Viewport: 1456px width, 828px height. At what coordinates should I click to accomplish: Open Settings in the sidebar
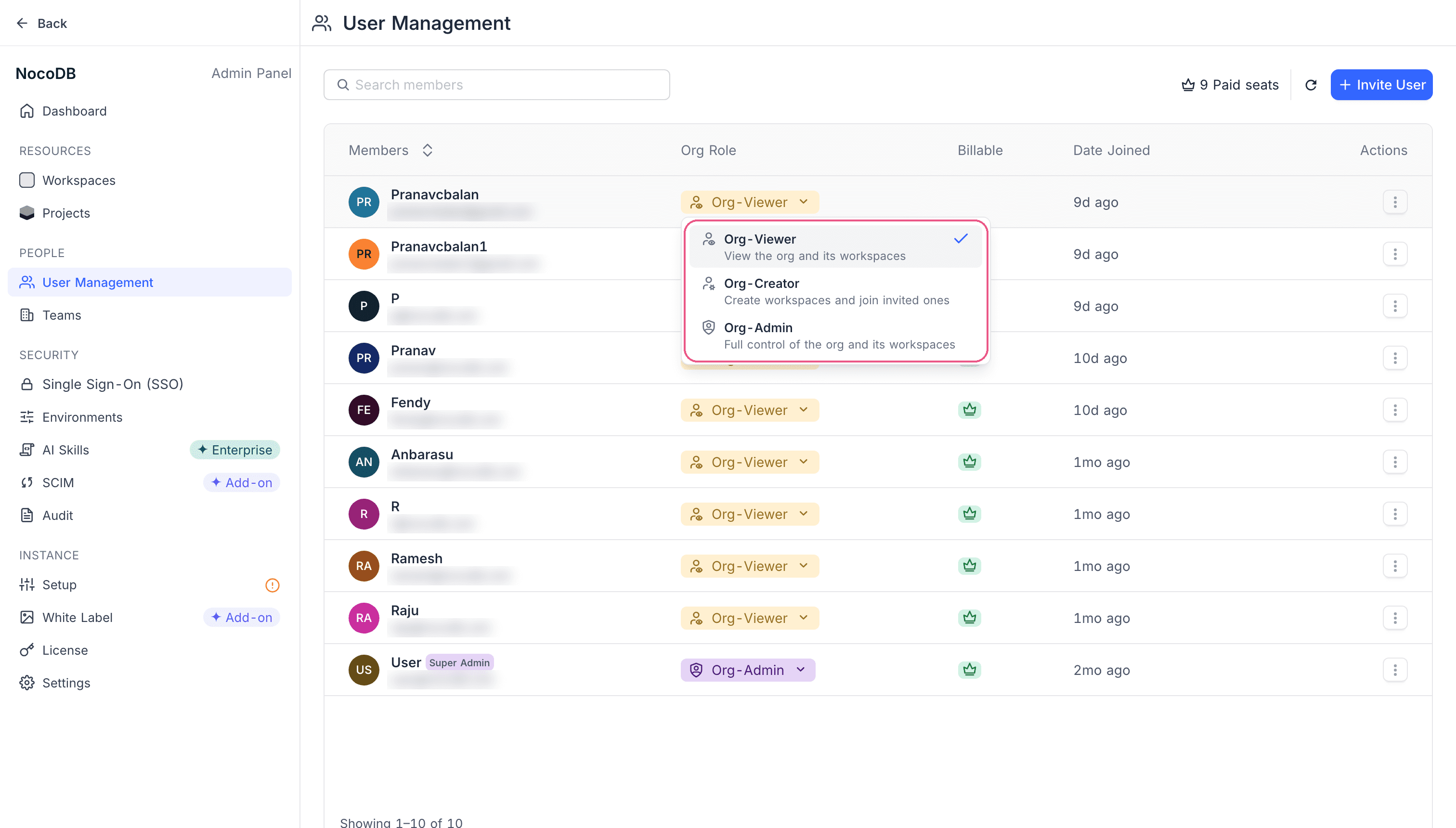click(x=150, y=683)
